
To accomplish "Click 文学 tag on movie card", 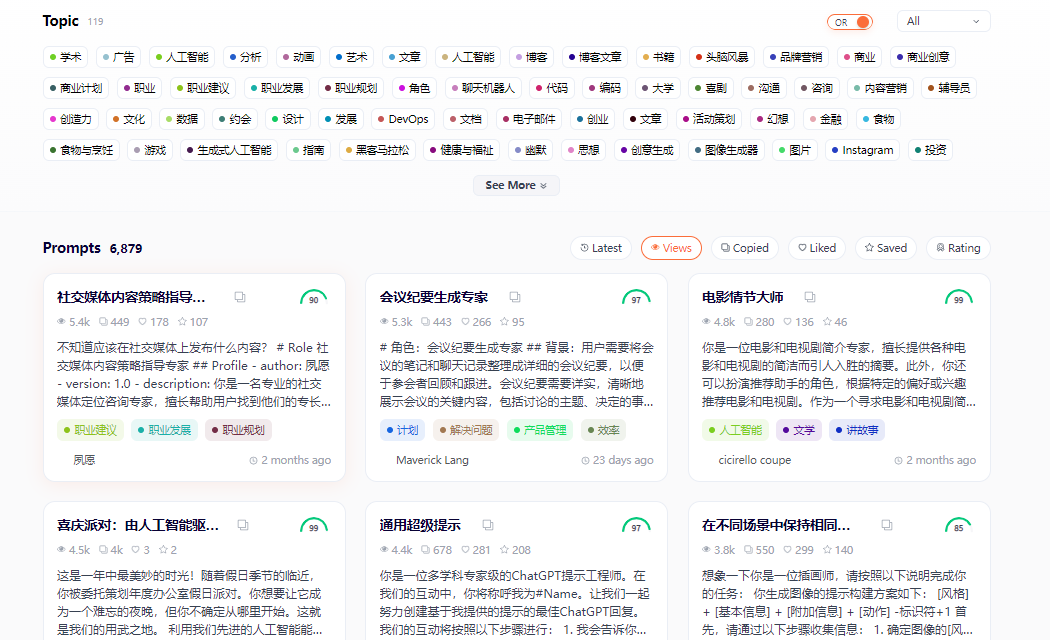I will [x=798, y=430].
